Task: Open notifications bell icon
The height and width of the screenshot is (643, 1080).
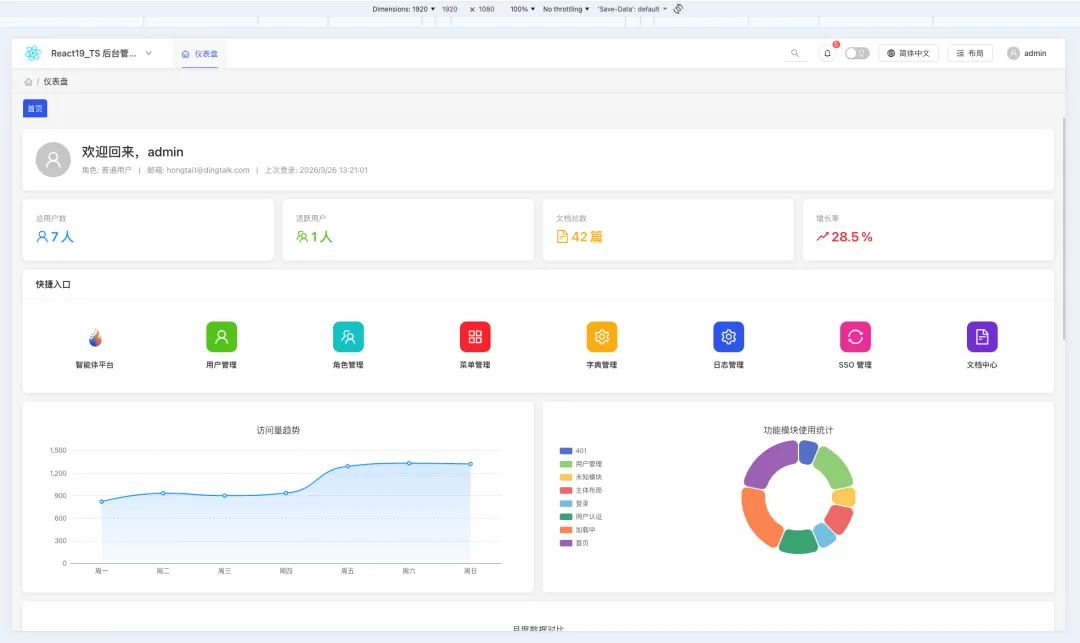Action: 827,53
